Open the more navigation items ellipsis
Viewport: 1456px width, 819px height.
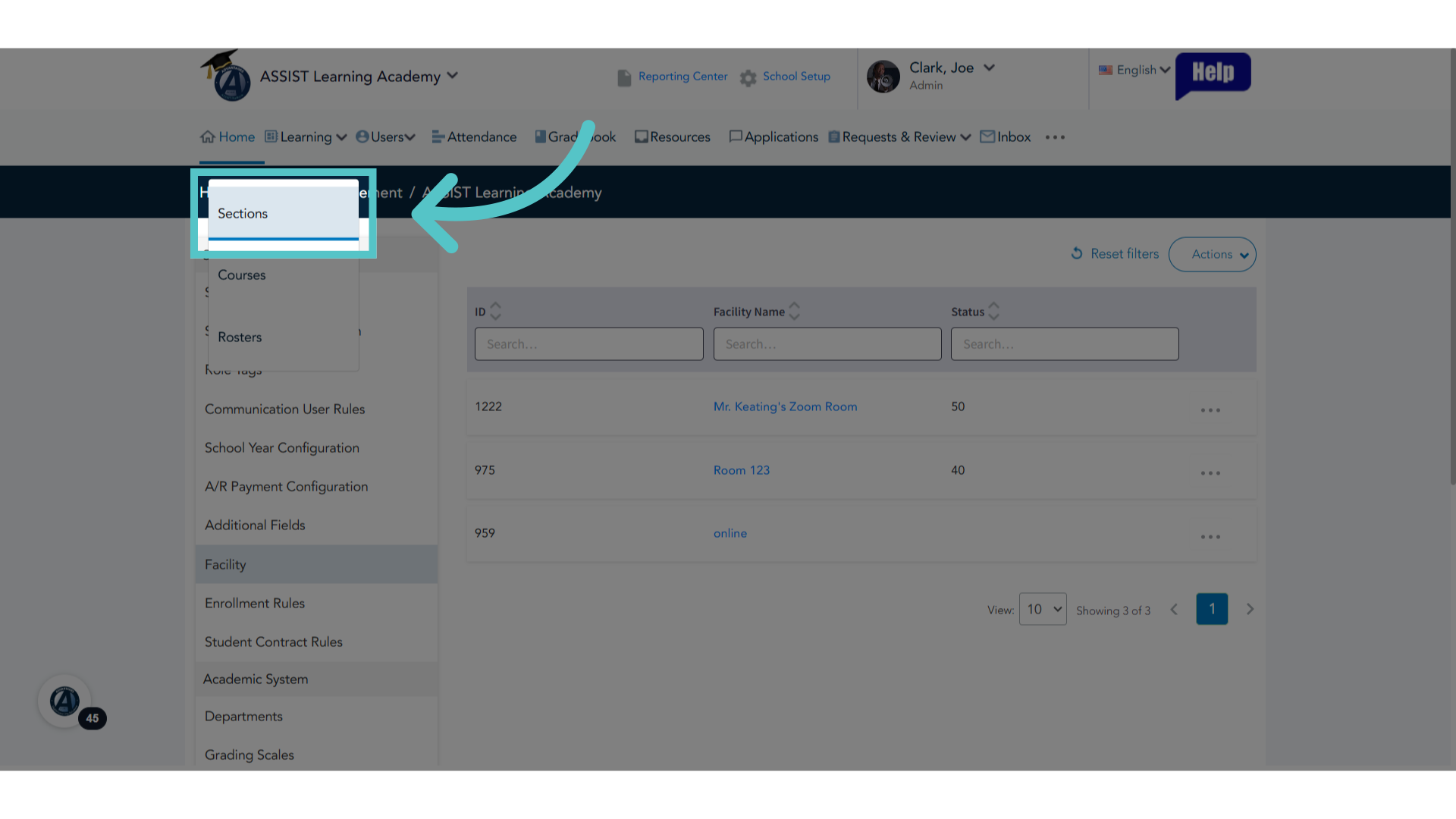click(1055, 137)
